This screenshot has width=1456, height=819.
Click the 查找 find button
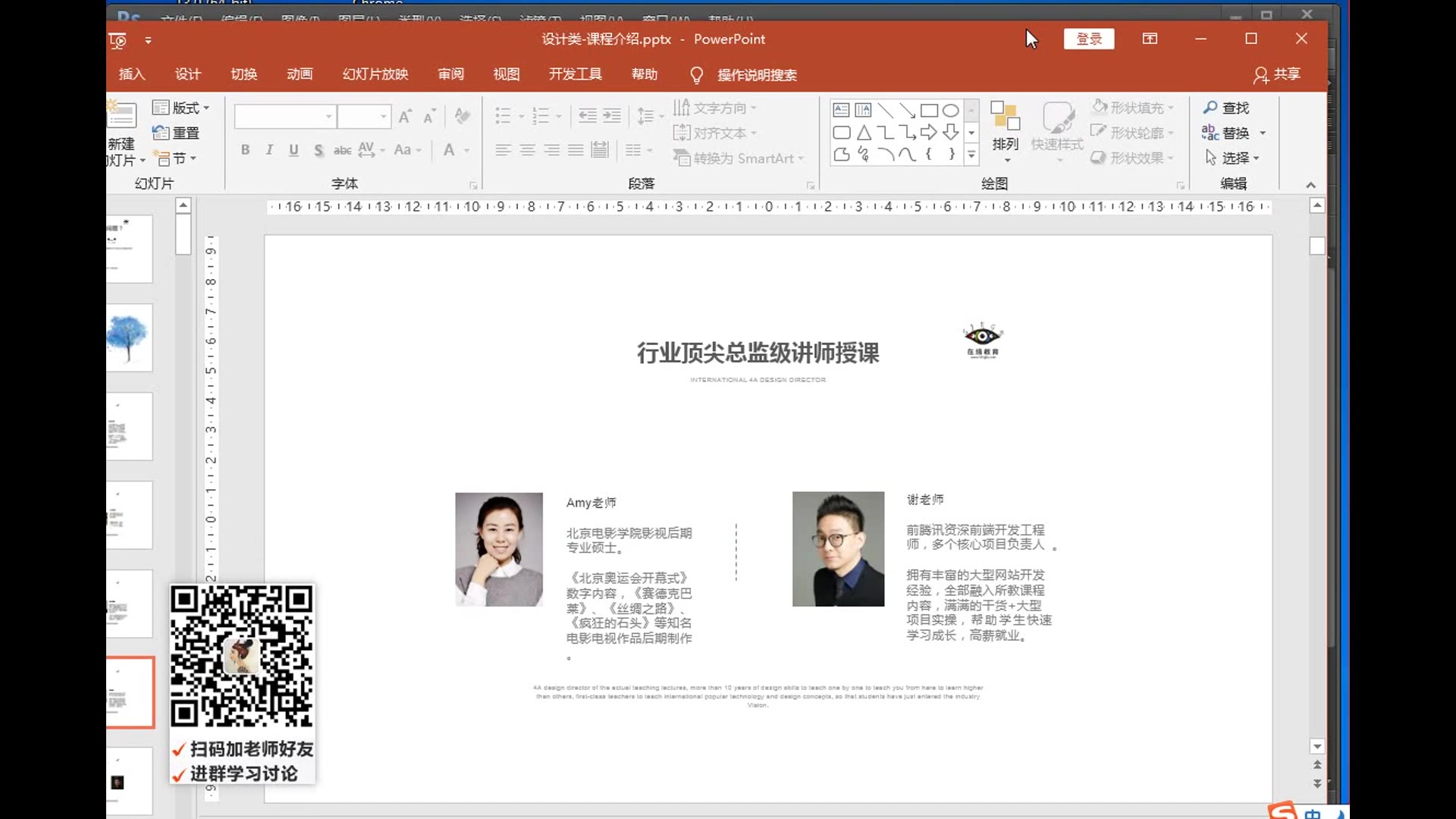coord(1226,108)
